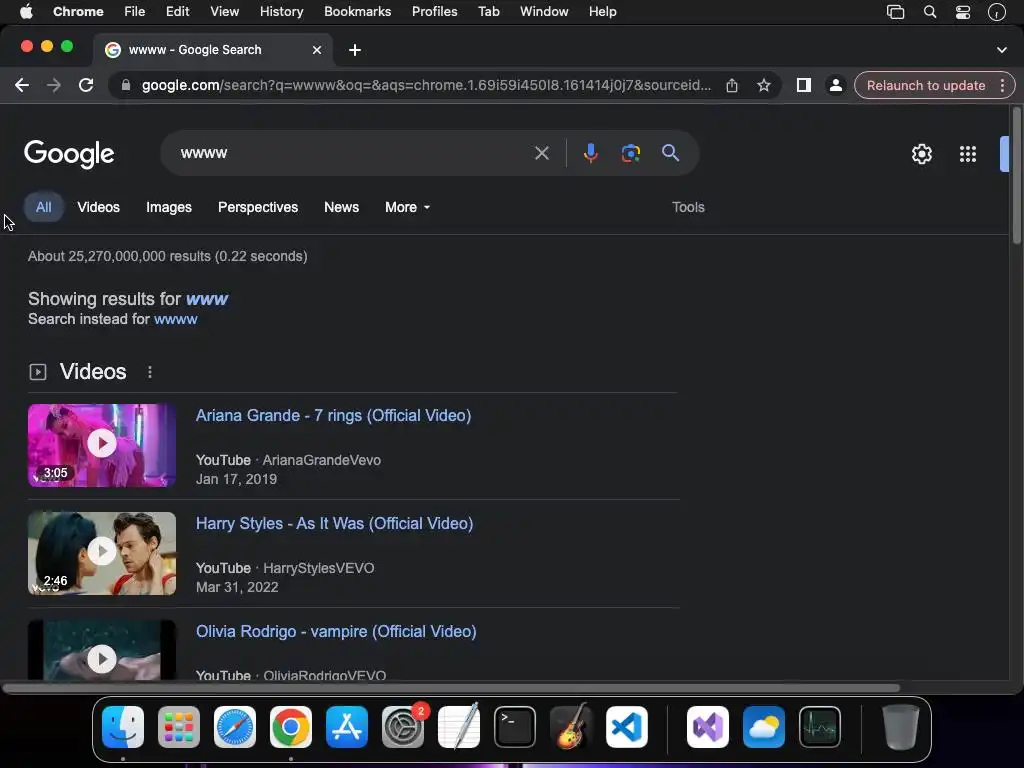Select the All results tab
Image resolution: width=1024 pixels, height=768 pixels.
(x=44, y=207)
